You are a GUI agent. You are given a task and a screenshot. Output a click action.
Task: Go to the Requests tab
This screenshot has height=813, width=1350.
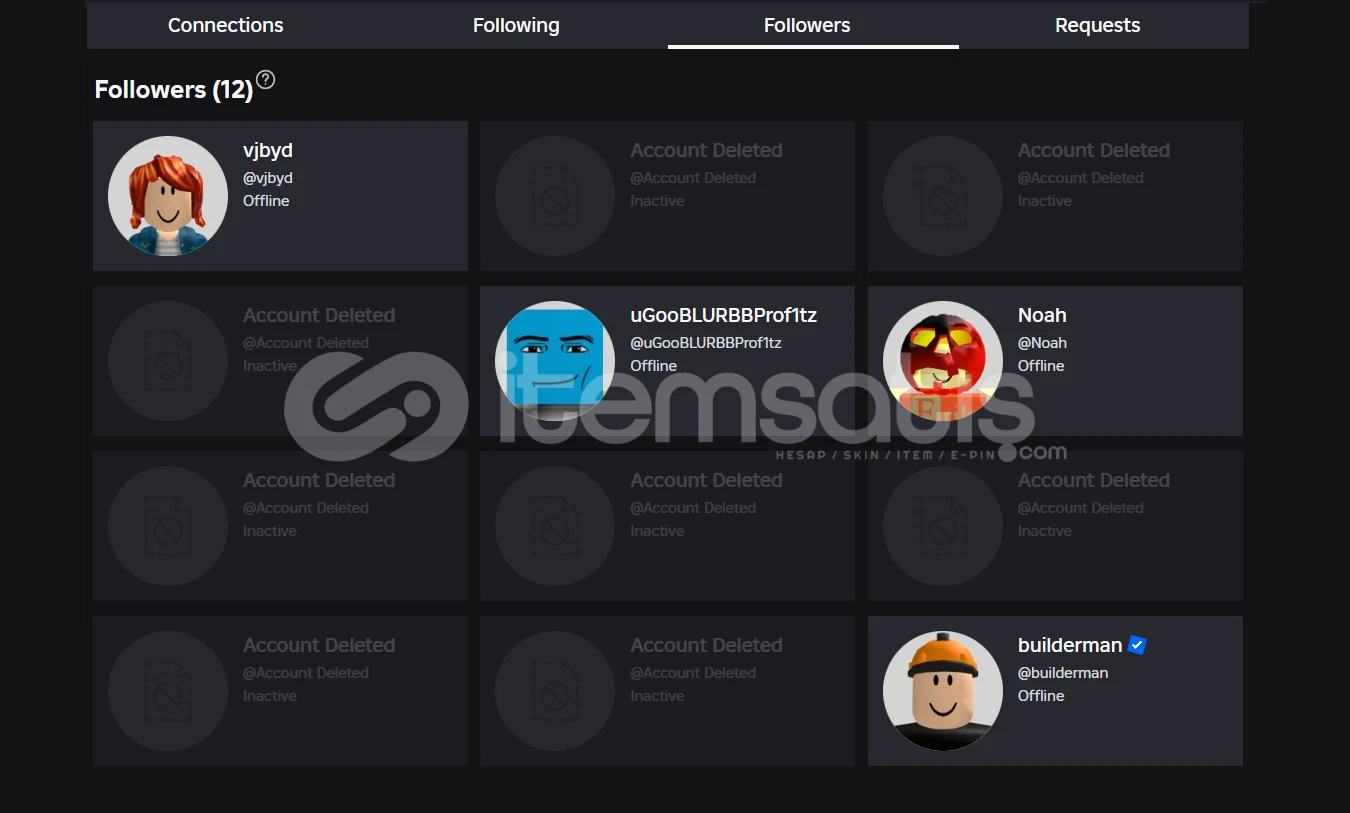[x=1097, y=25]
